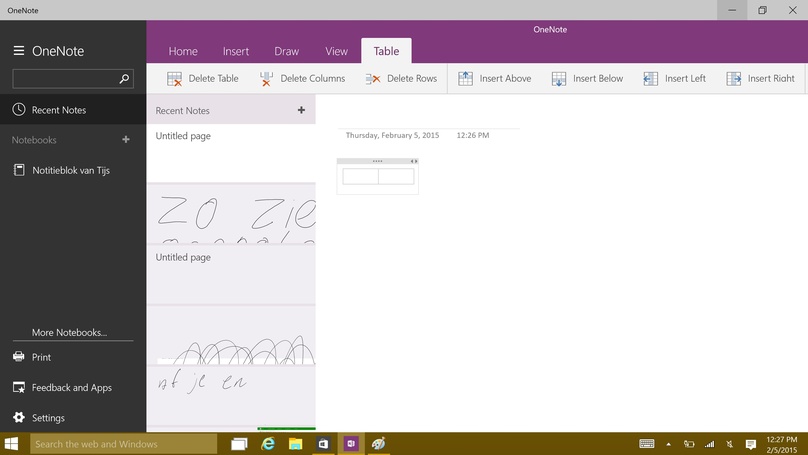
Task: Select Recent Notes in the sidebar
Action: tap(73, 109)
